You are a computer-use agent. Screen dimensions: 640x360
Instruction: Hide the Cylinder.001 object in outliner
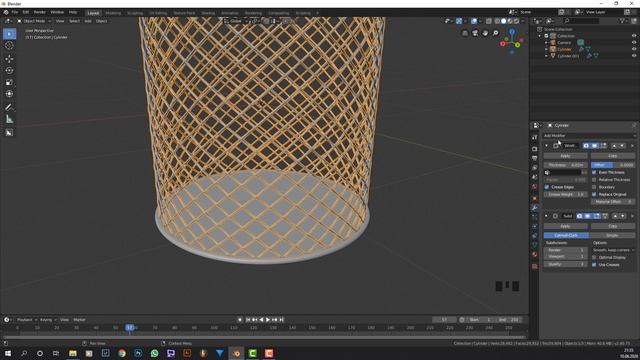(x=634, y=56)
